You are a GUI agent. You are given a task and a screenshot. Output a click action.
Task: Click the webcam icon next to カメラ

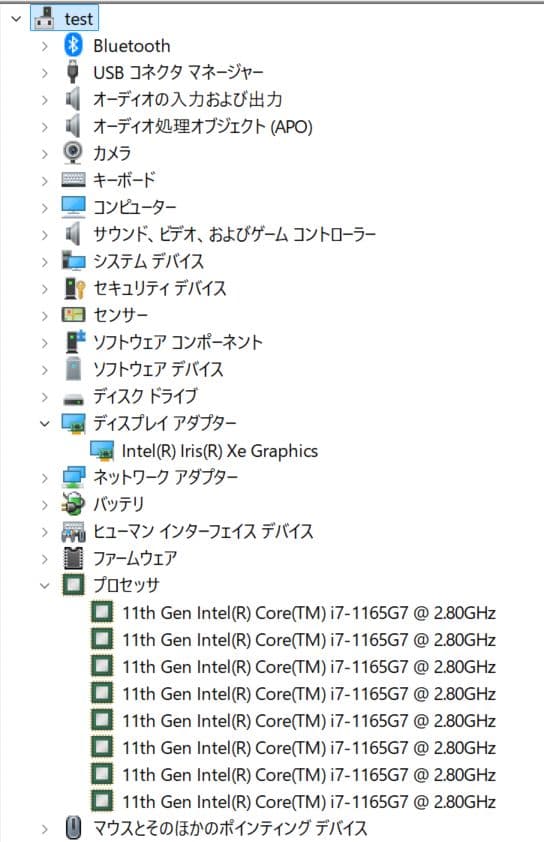(73, 153)
